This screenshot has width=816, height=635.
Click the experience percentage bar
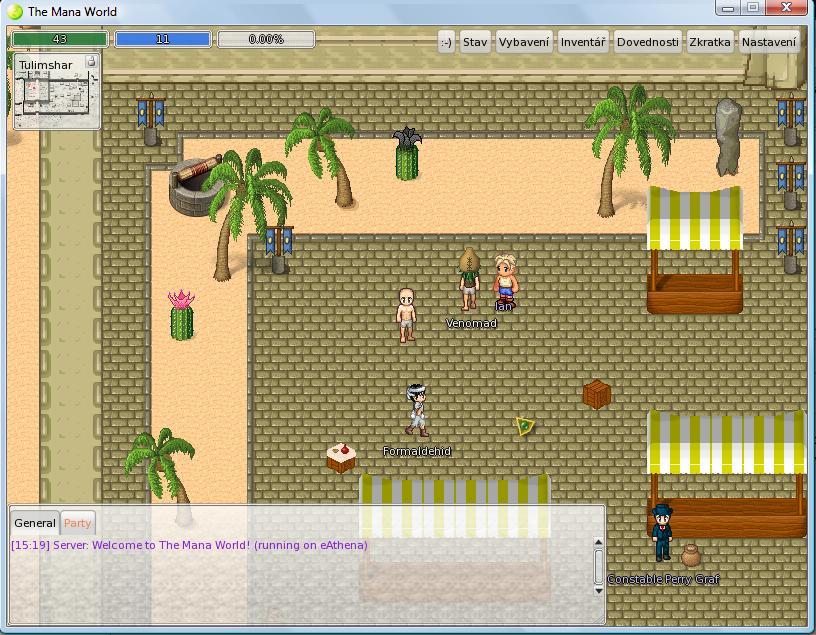tap(266, 40)
